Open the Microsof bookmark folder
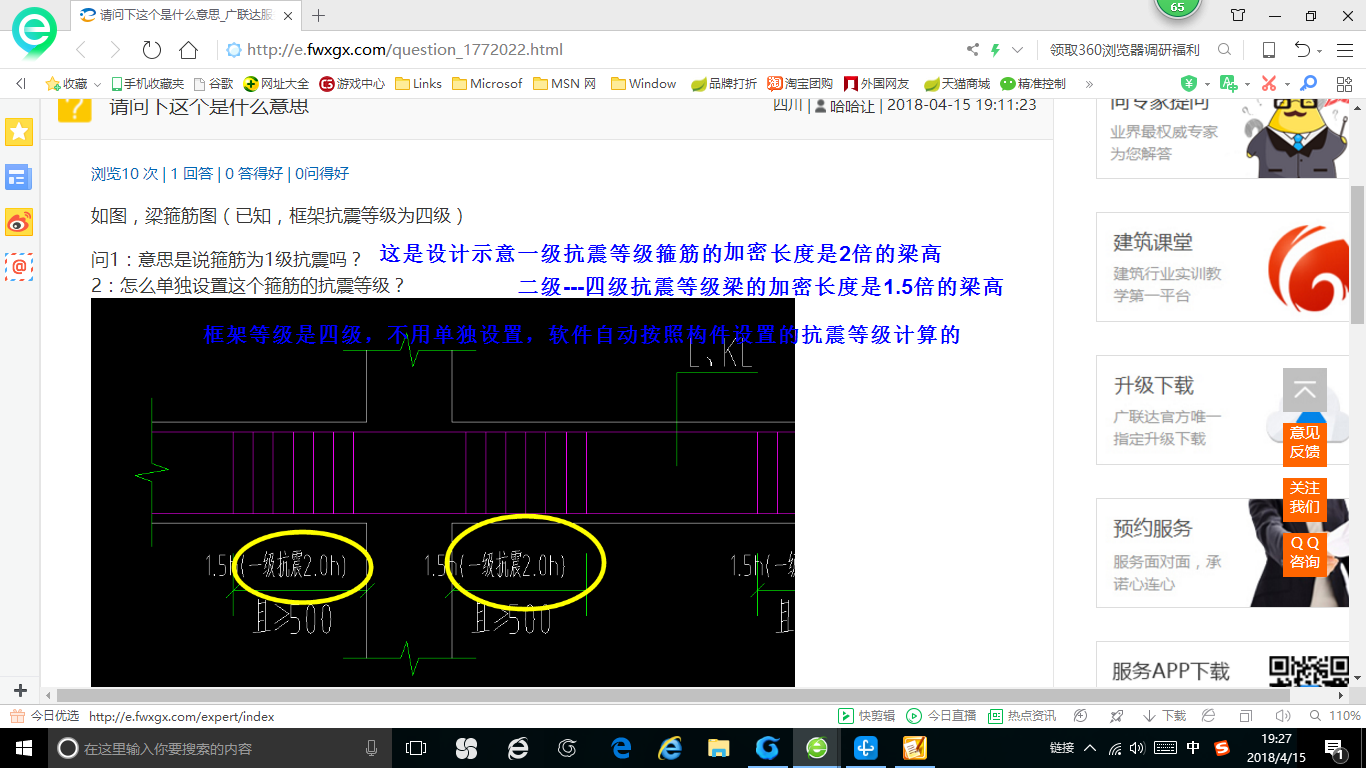Image resolution: width=1366 pixels, height=768 pixels. [x=487, y=84]
